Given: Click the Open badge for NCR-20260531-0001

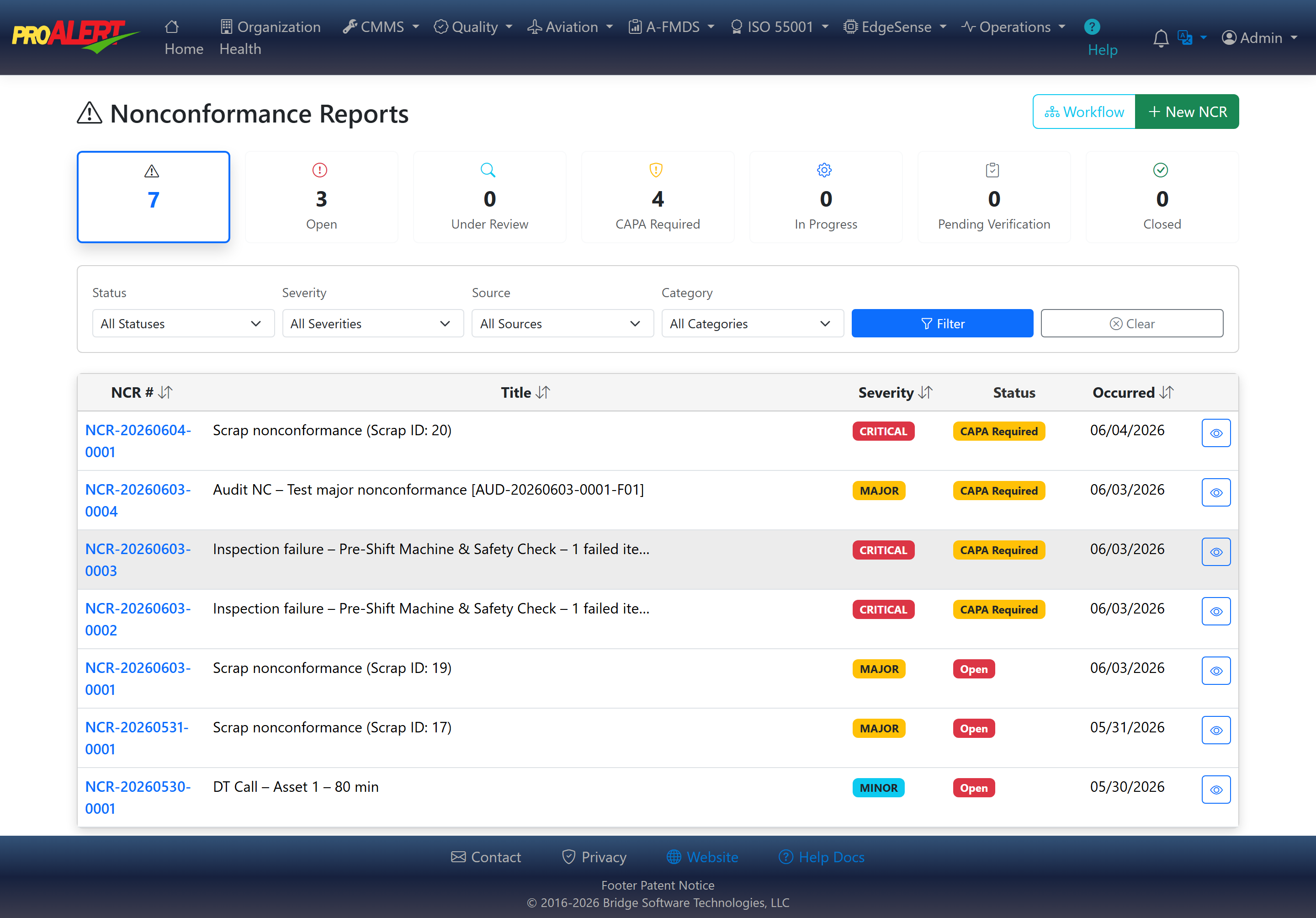Looking at the screenshot, I should [x=974, y=728].
